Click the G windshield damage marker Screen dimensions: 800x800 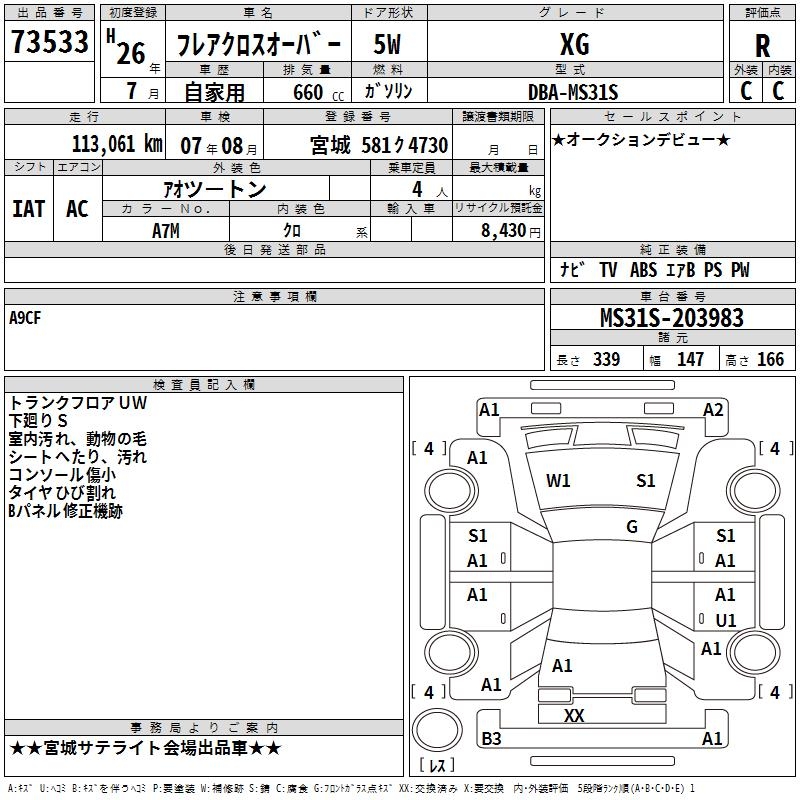coord(632,527)
